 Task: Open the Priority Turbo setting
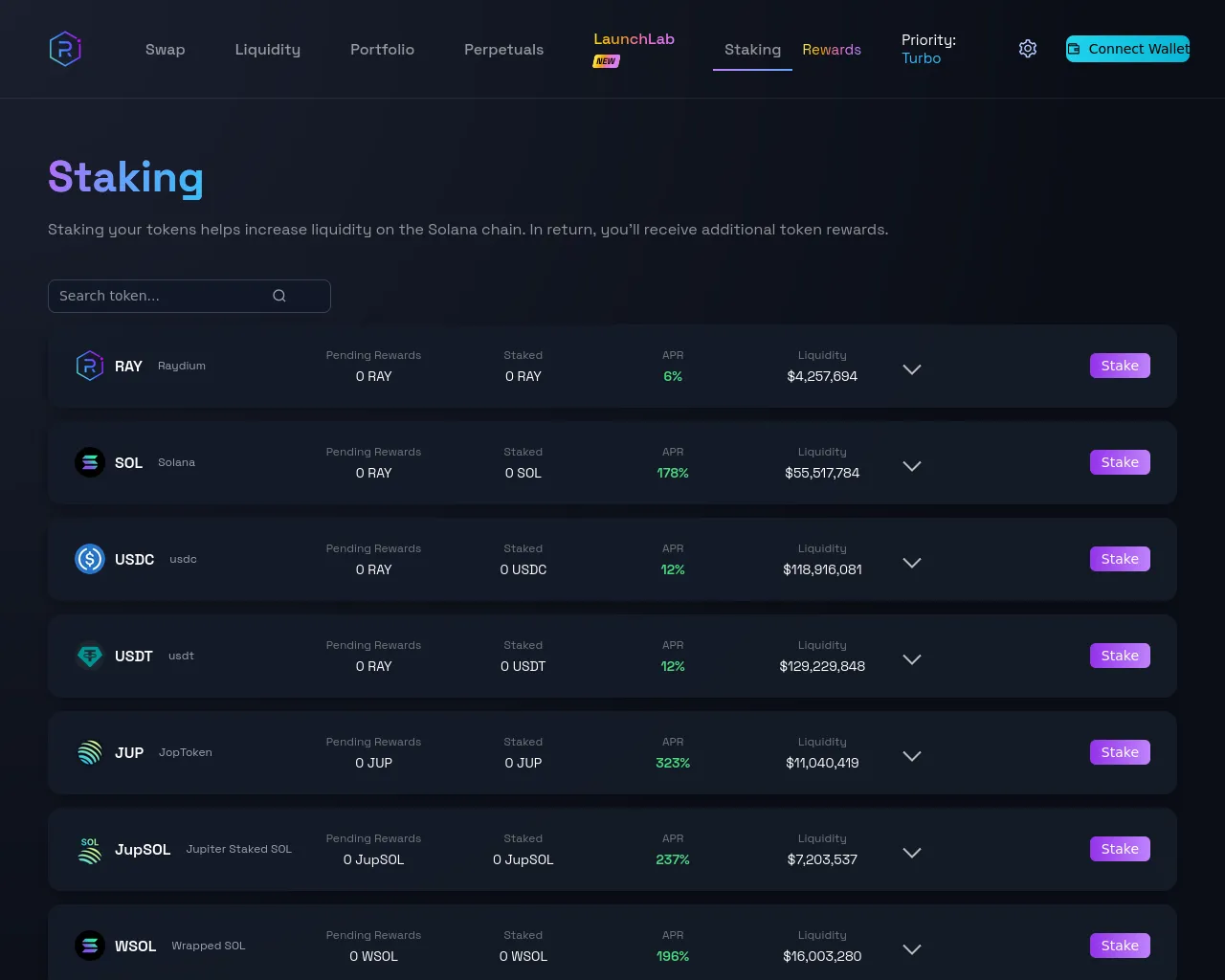point(927,49)
